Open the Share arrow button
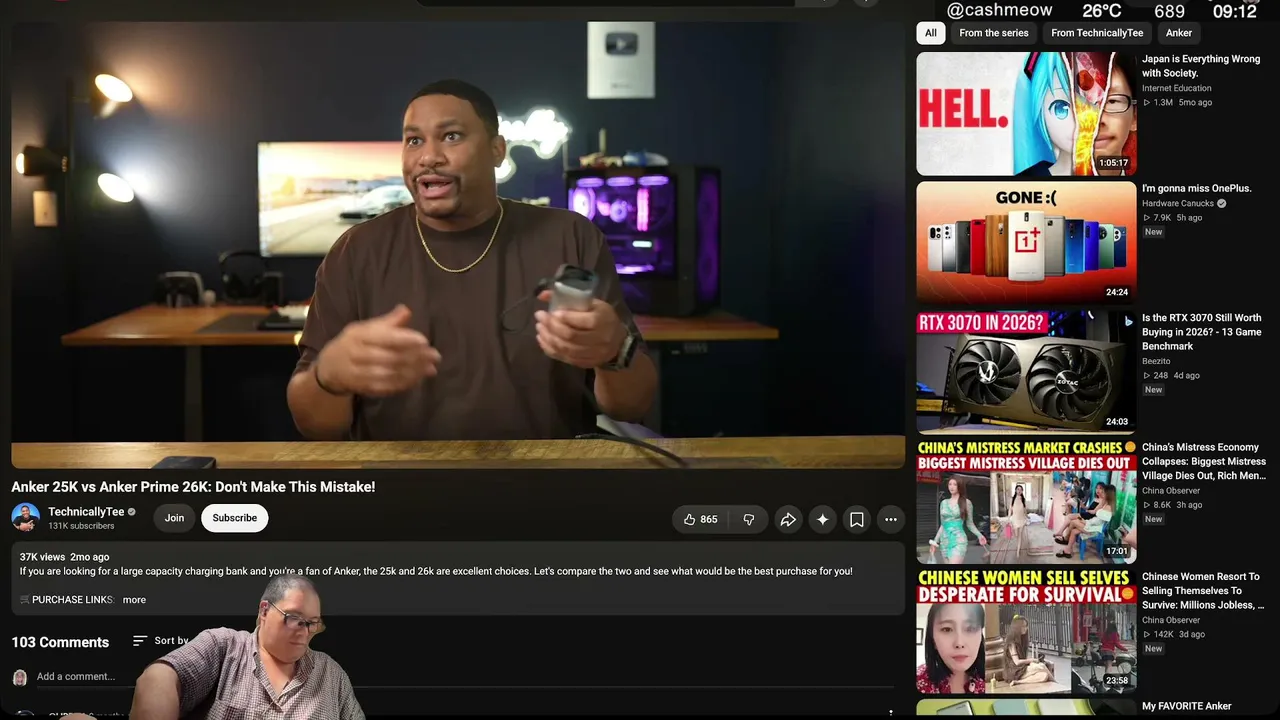The image size is (1280, 720). click(788, 519)
